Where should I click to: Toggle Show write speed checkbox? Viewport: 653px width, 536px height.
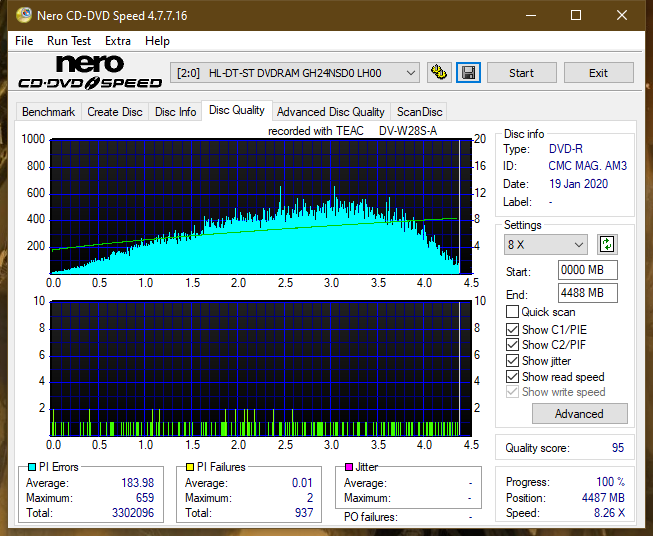click(512, 392)
